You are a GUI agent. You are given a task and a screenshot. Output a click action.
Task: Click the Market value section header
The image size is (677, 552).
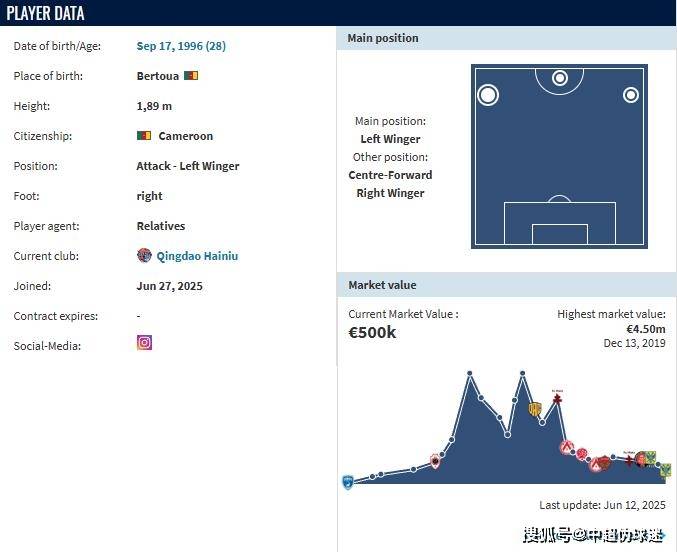[x=382, y=285]
